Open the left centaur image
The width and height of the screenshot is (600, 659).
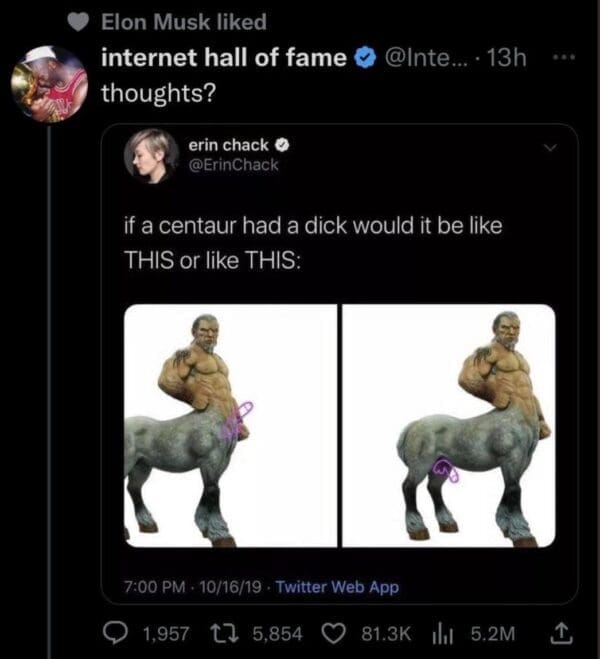tap(231, 426)
